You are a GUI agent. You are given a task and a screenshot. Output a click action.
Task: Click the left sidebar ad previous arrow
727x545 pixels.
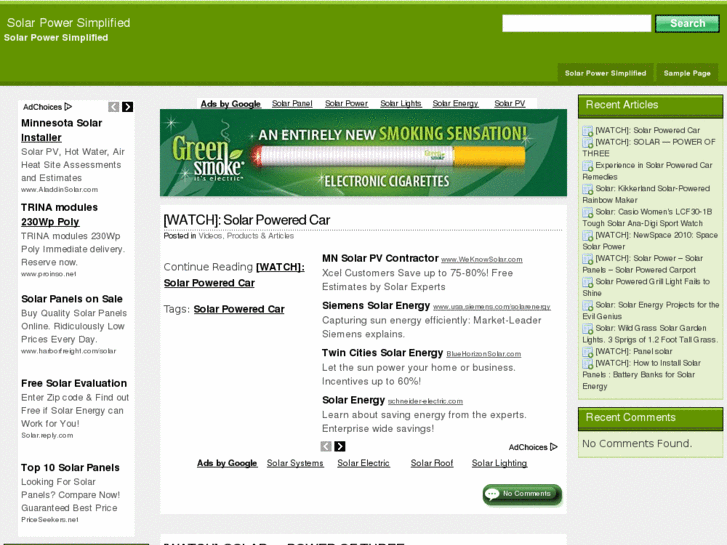point(114,107)
